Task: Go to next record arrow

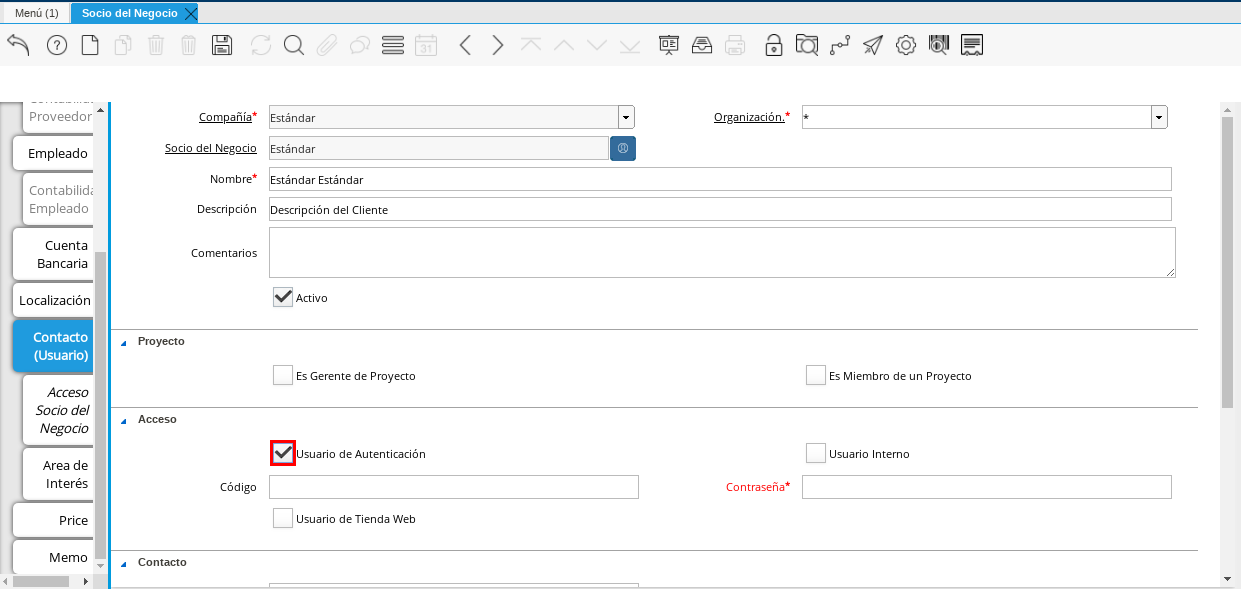Action: coord(497,45)
